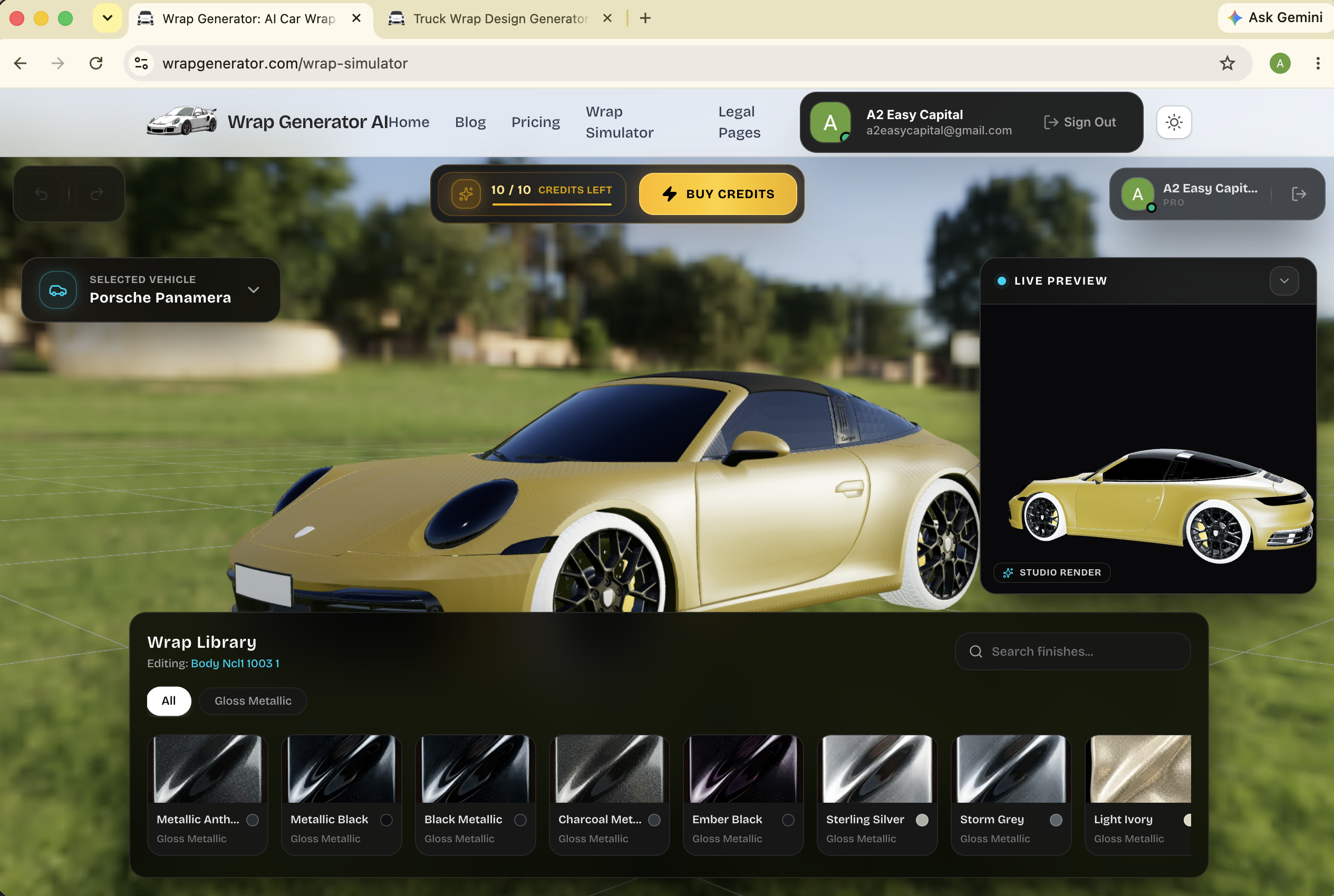Image resolution: width=1334 pixels, height=896 pixels.
Task: Click Ask Gemini button
Action: (1275, 18)
